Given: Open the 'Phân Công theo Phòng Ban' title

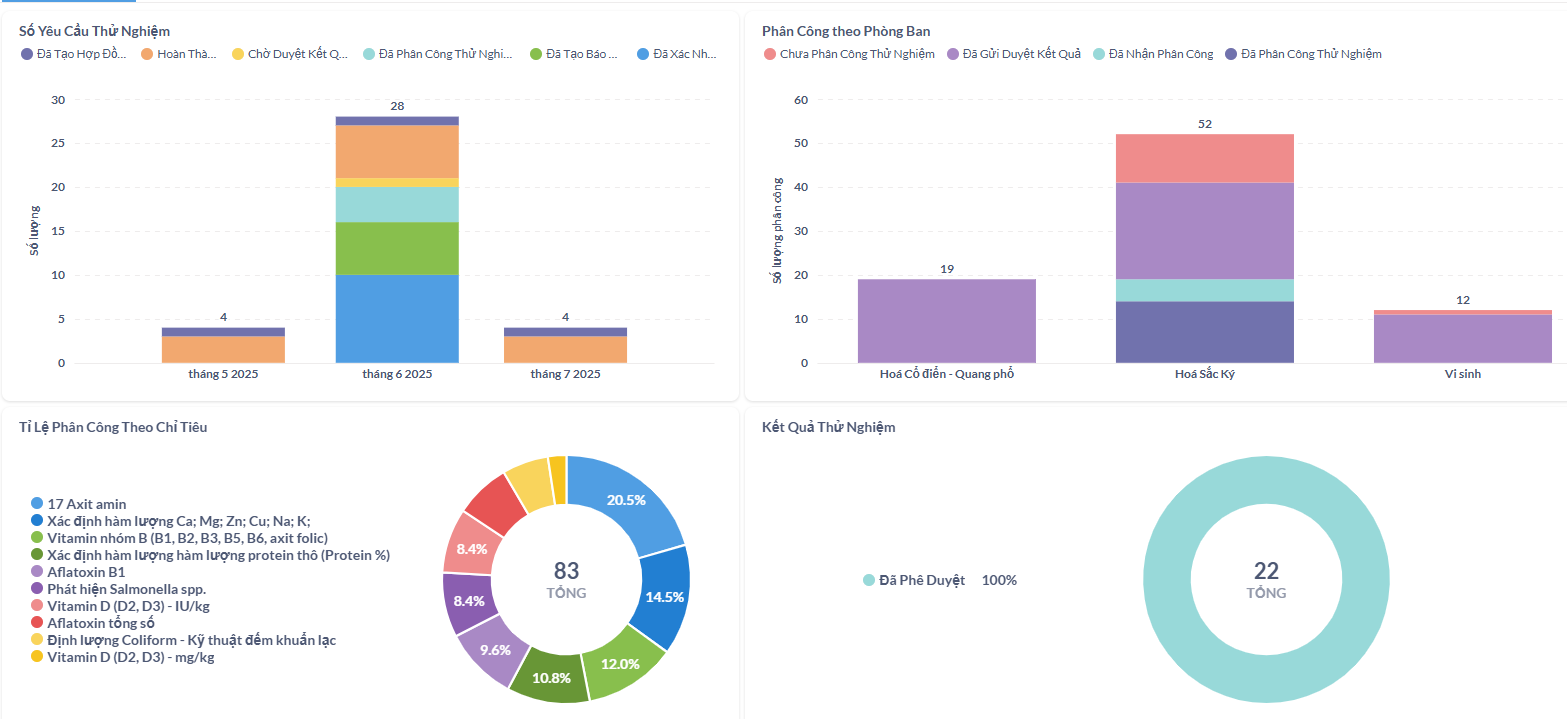Looking at the screenshot, I should (x=846, y=32).
